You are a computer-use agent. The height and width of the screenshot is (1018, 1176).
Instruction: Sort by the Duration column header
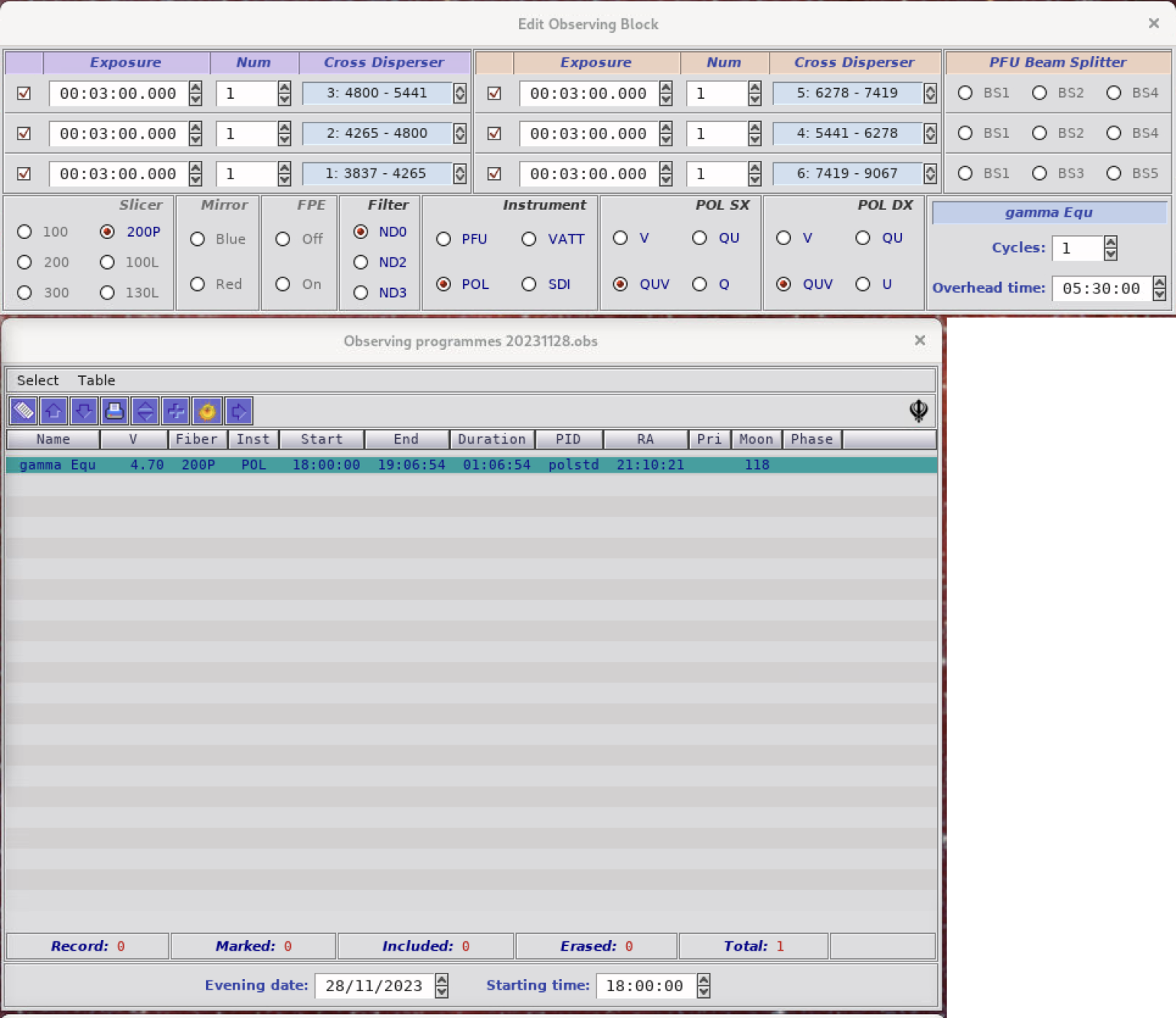coord(492,439)
